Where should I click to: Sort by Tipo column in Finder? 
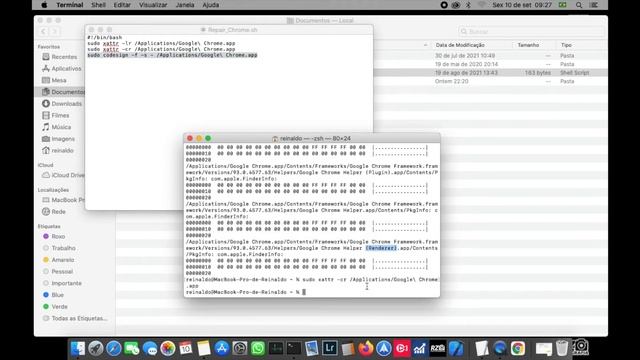click(x=566, y=45)
